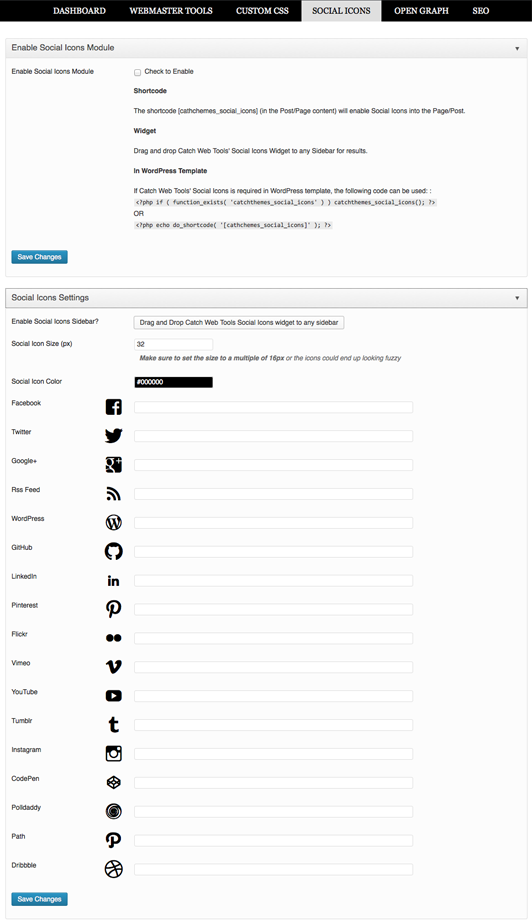The width and height of the screenshot is (532, 920).
Task: Click the GitHub octocat icon
Action: tap(114, 551)
